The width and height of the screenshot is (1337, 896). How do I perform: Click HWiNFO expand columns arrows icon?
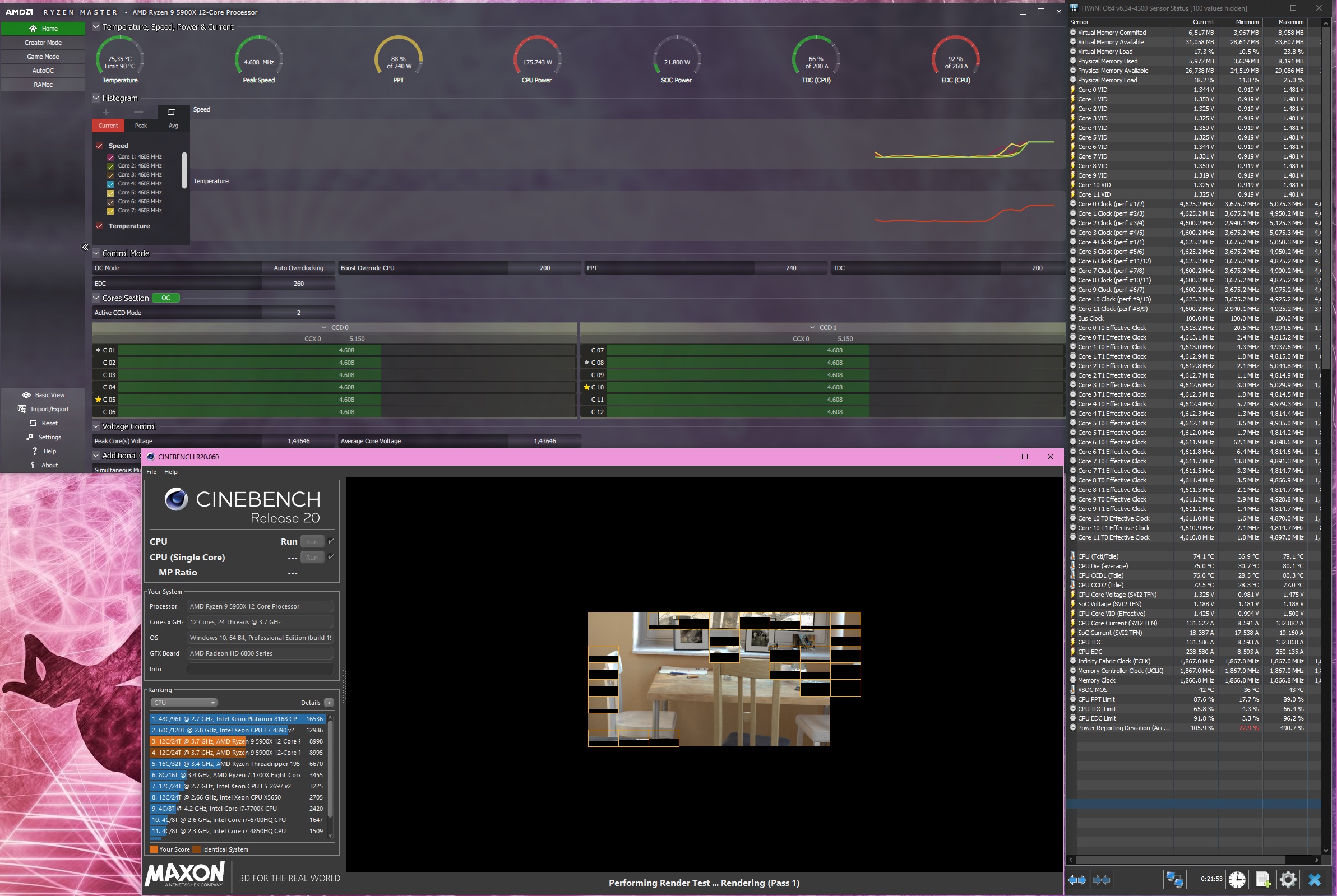pyautogui.click(x=1077, y=880)
